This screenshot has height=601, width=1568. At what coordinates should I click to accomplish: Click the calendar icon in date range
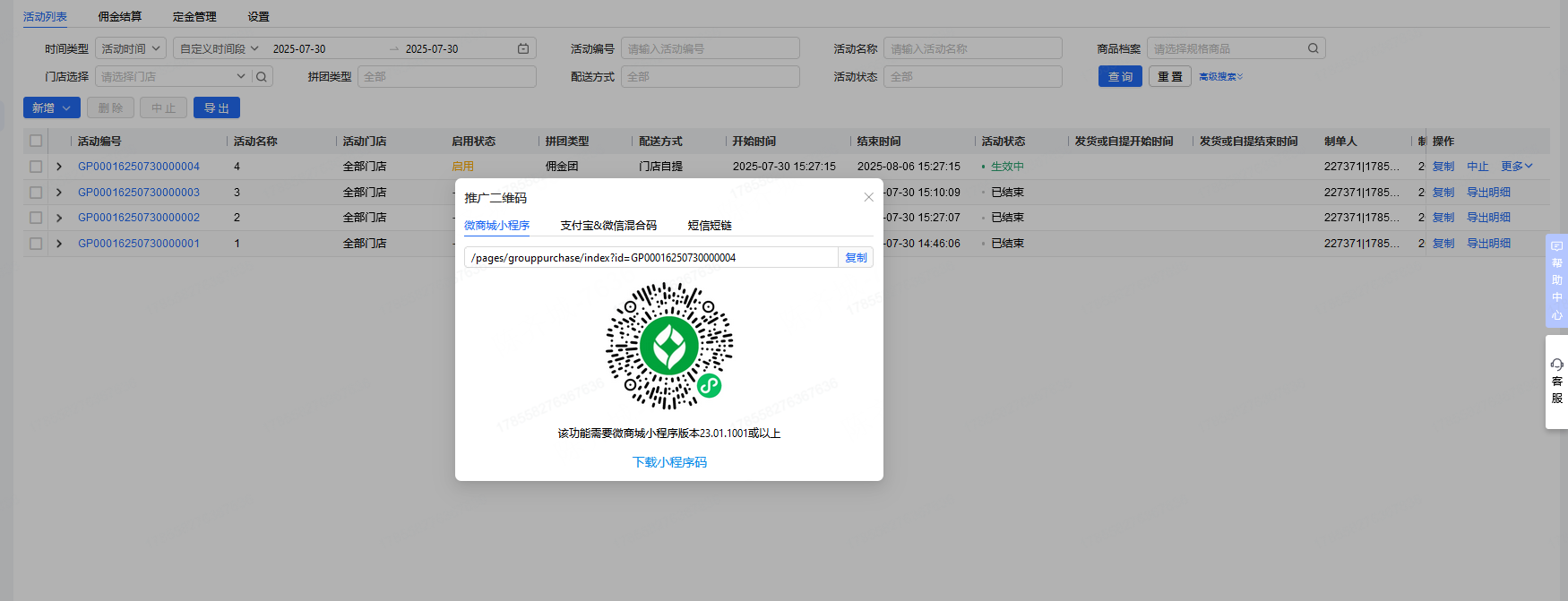tap(523, 48)
